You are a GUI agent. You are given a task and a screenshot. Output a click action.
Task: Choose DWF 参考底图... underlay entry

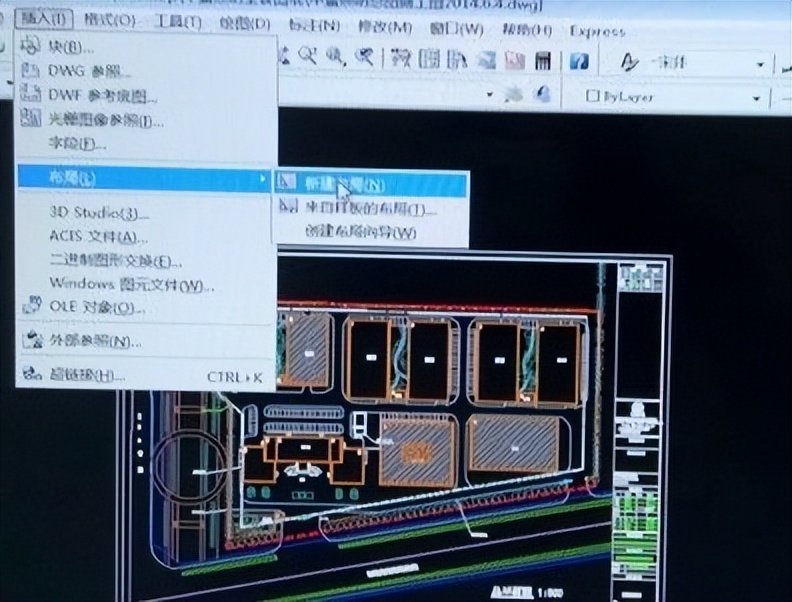[x=146, y=95]
